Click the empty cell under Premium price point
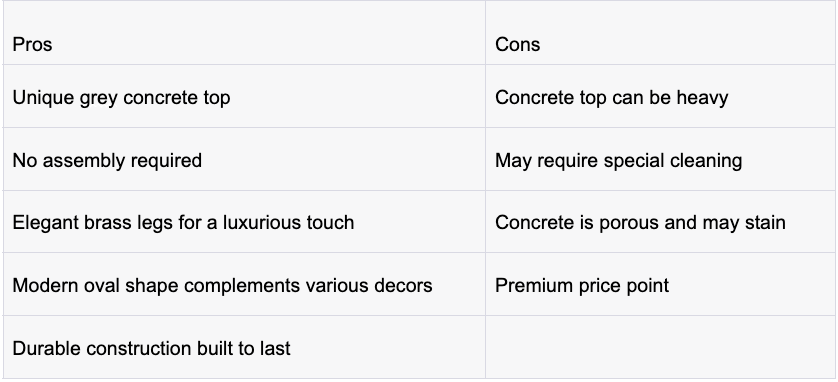 [x=660, y=347]
